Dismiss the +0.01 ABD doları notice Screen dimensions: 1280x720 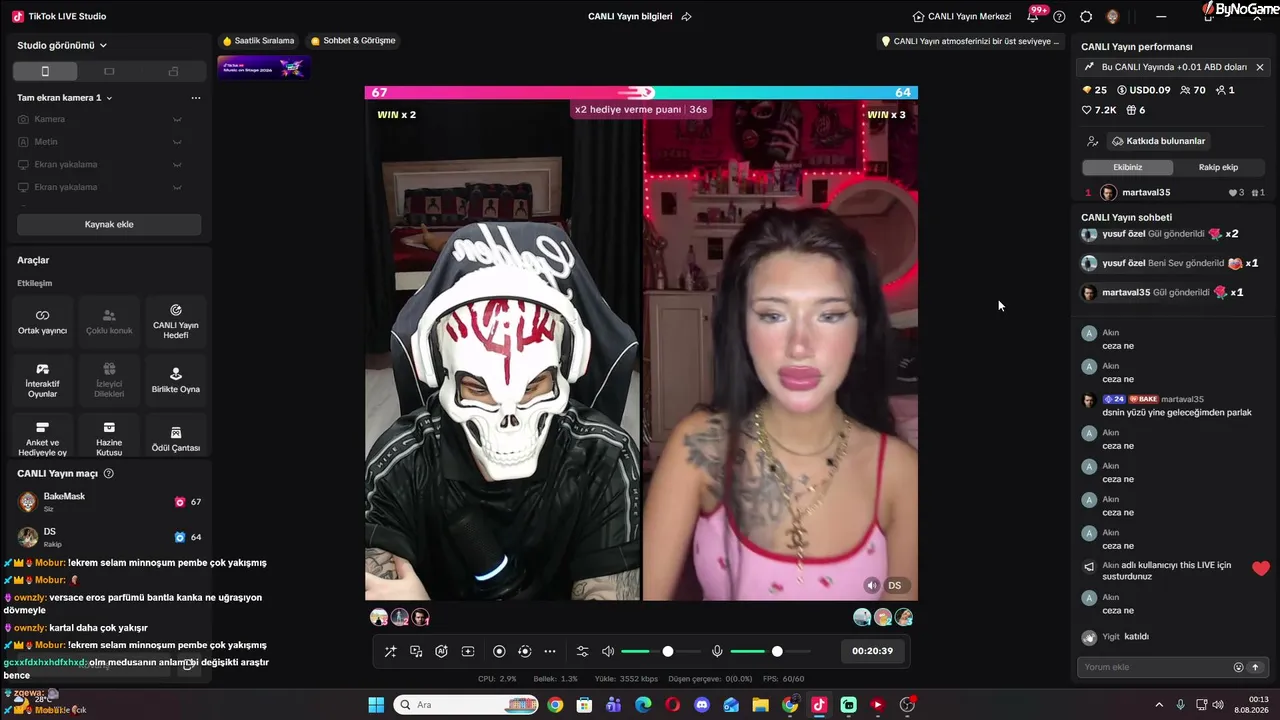(x=1260, y=67)
